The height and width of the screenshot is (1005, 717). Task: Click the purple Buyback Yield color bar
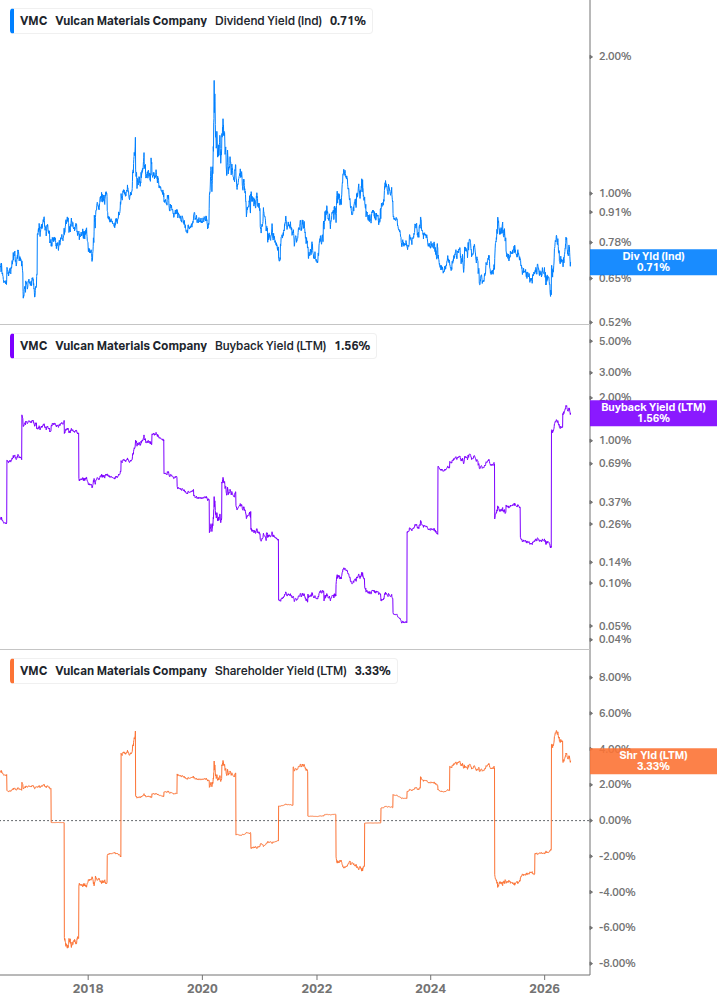12,346
